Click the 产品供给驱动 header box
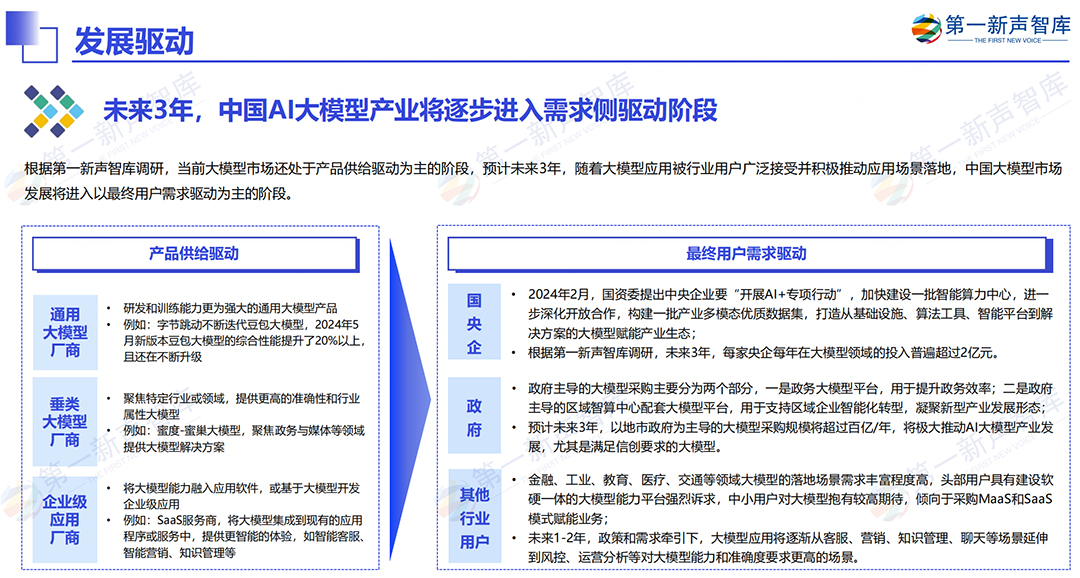 (x=194, y=254)
